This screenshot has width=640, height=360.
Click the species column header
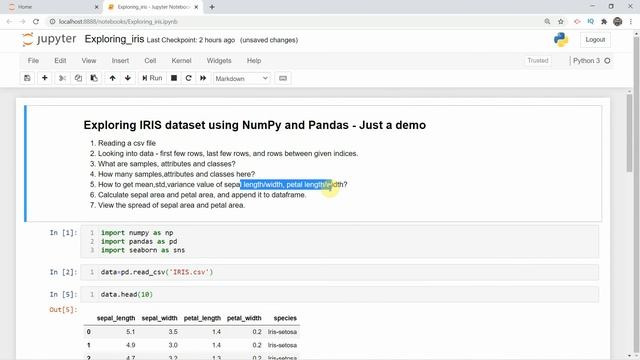[x=285, y=318]
